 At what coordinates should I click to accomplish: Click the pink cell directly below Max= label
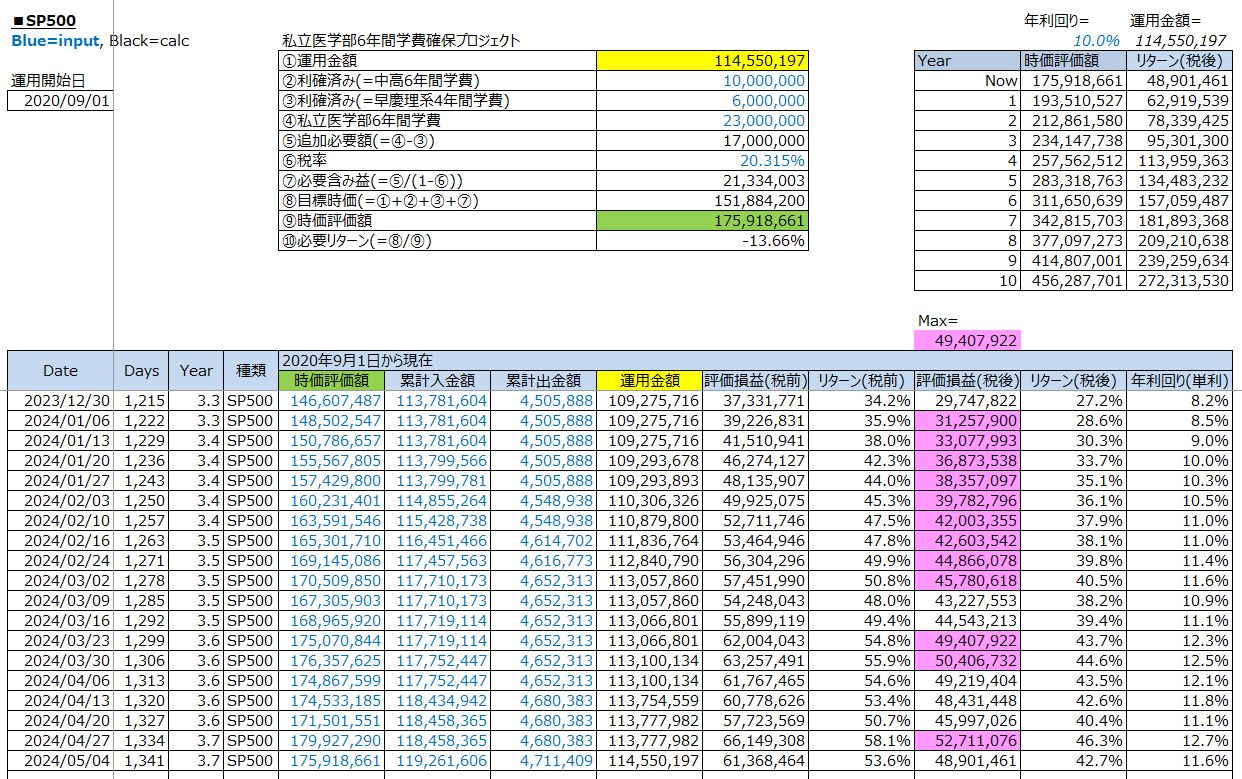tap(969, 341)
